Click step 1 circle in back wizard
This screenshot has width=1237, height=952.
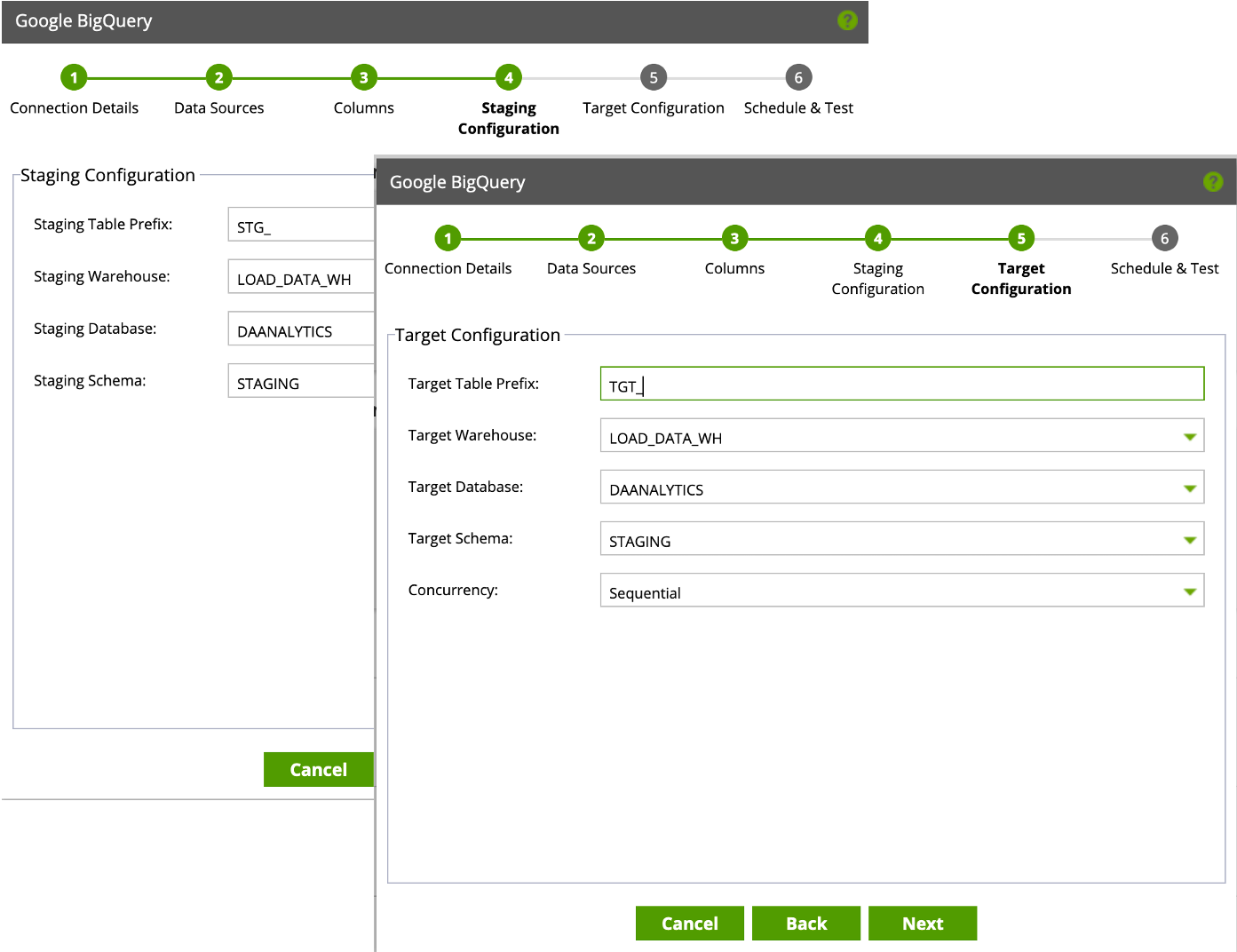pyautogui.click(x=74, y=77)
